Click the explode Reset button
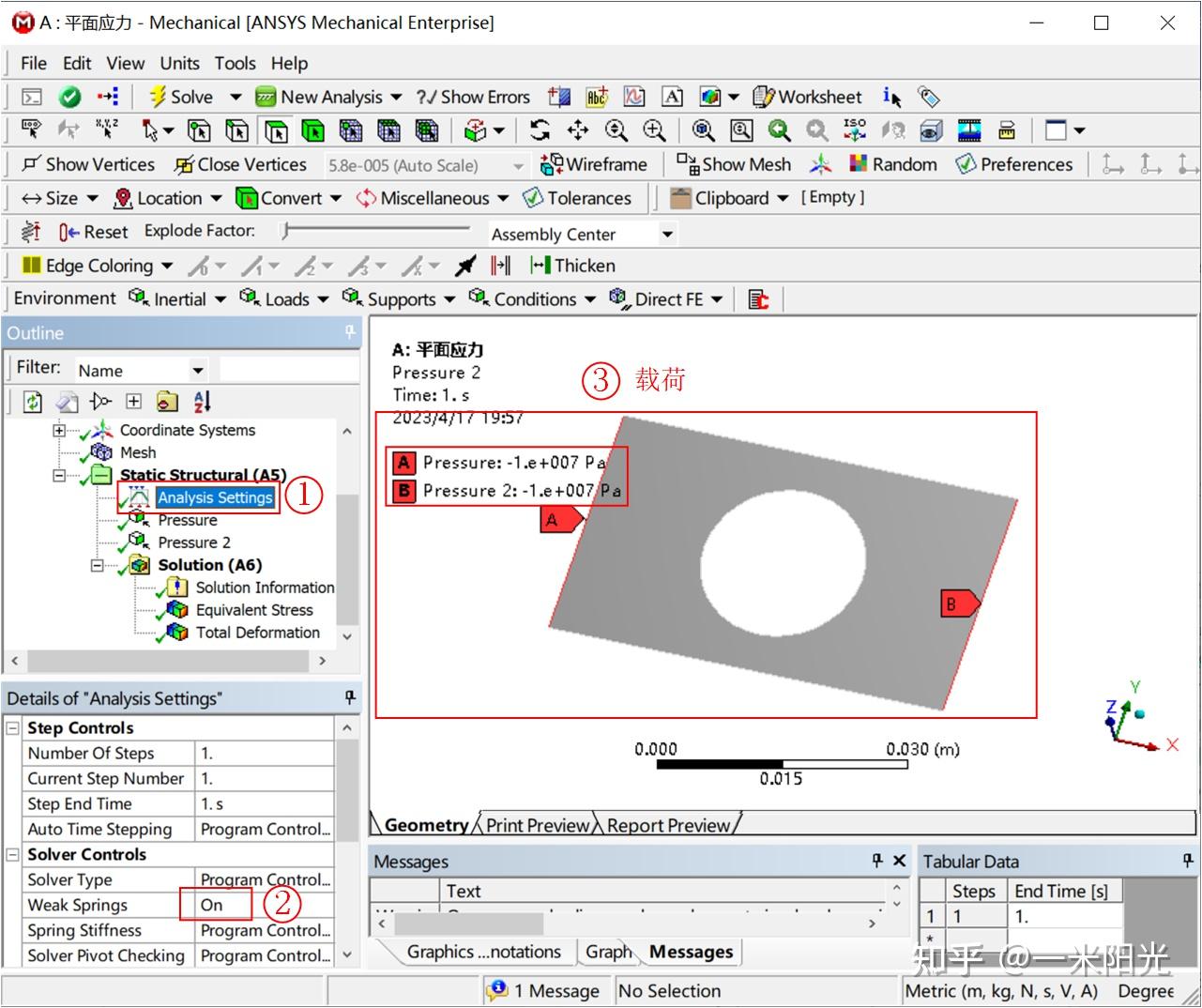The height and width of the screenshot is (1008, 1202). point(93,232)
